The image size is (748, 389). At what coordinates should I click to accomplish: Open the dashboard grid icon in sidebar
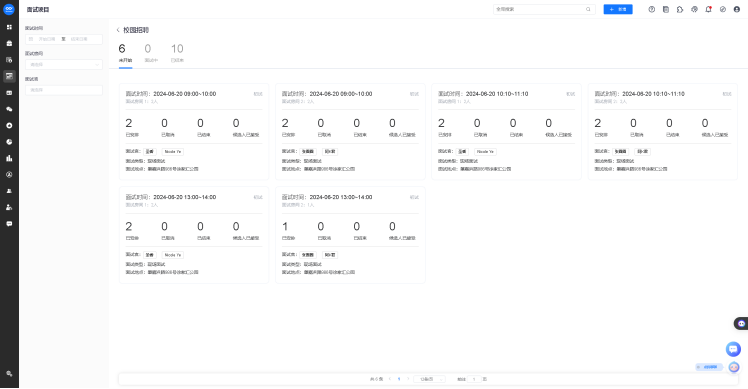pos(9,27)
